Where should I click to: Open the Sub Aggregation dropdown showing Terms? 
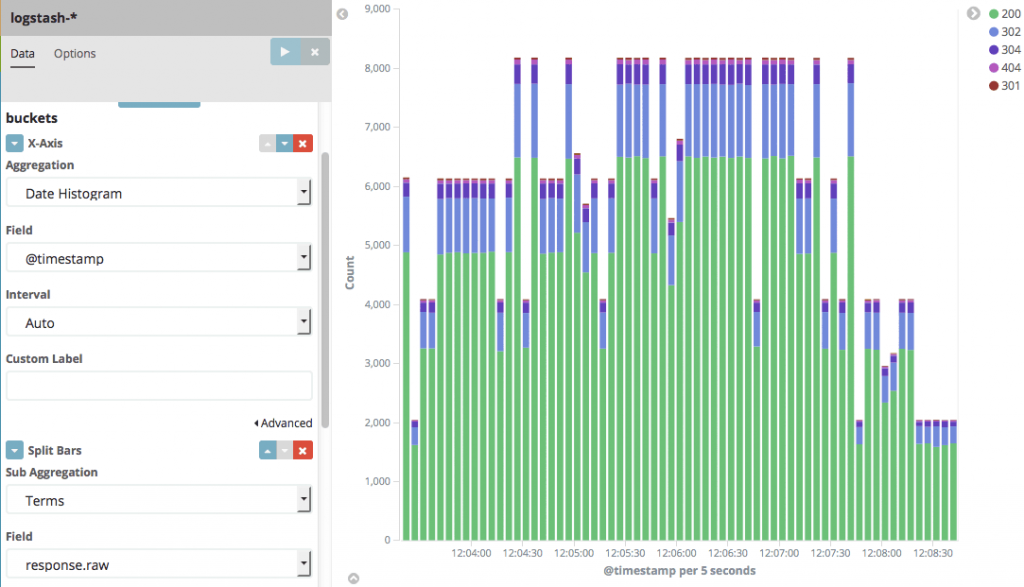coord(160,500)
